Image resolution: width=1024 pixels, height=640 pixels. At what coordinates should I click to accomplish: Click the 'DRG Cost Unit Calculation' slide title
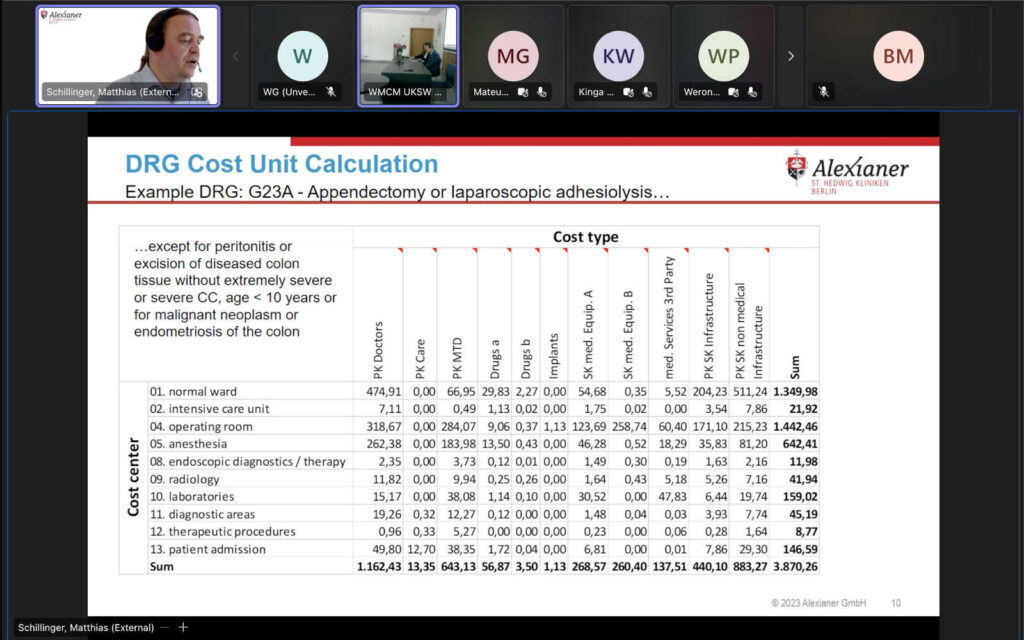[281, 164]
